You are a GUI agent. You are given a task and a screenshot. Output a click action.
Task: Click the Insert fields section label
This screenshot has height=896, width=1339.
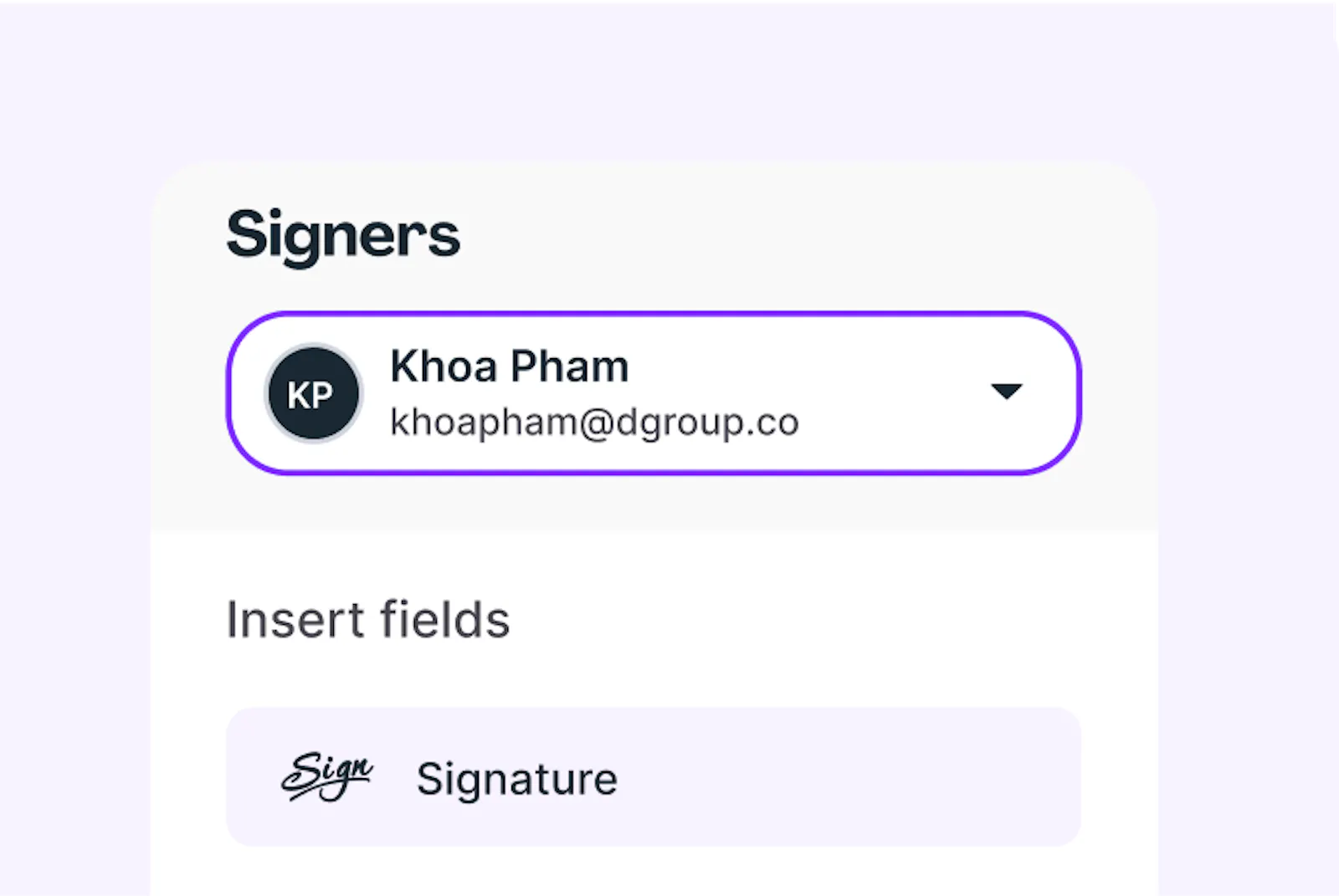tap(367, 620)
